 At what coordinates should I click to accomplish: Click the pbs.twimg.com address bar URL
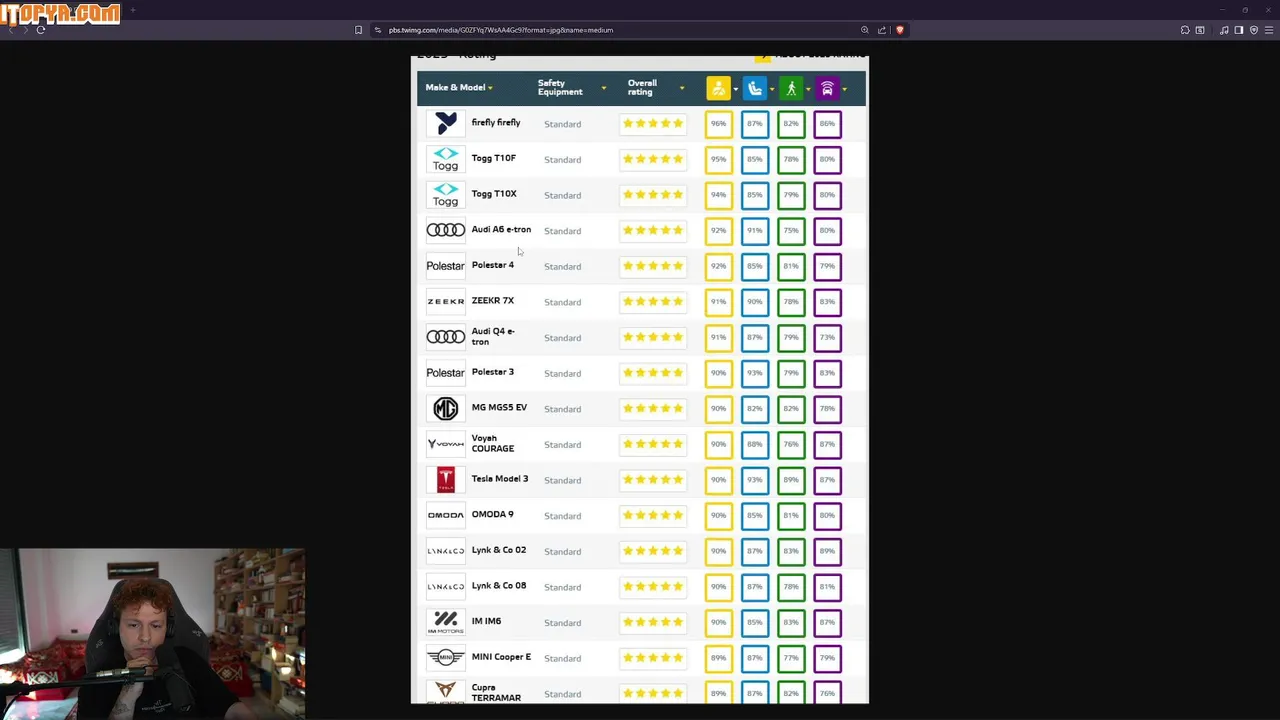(501, 30)
